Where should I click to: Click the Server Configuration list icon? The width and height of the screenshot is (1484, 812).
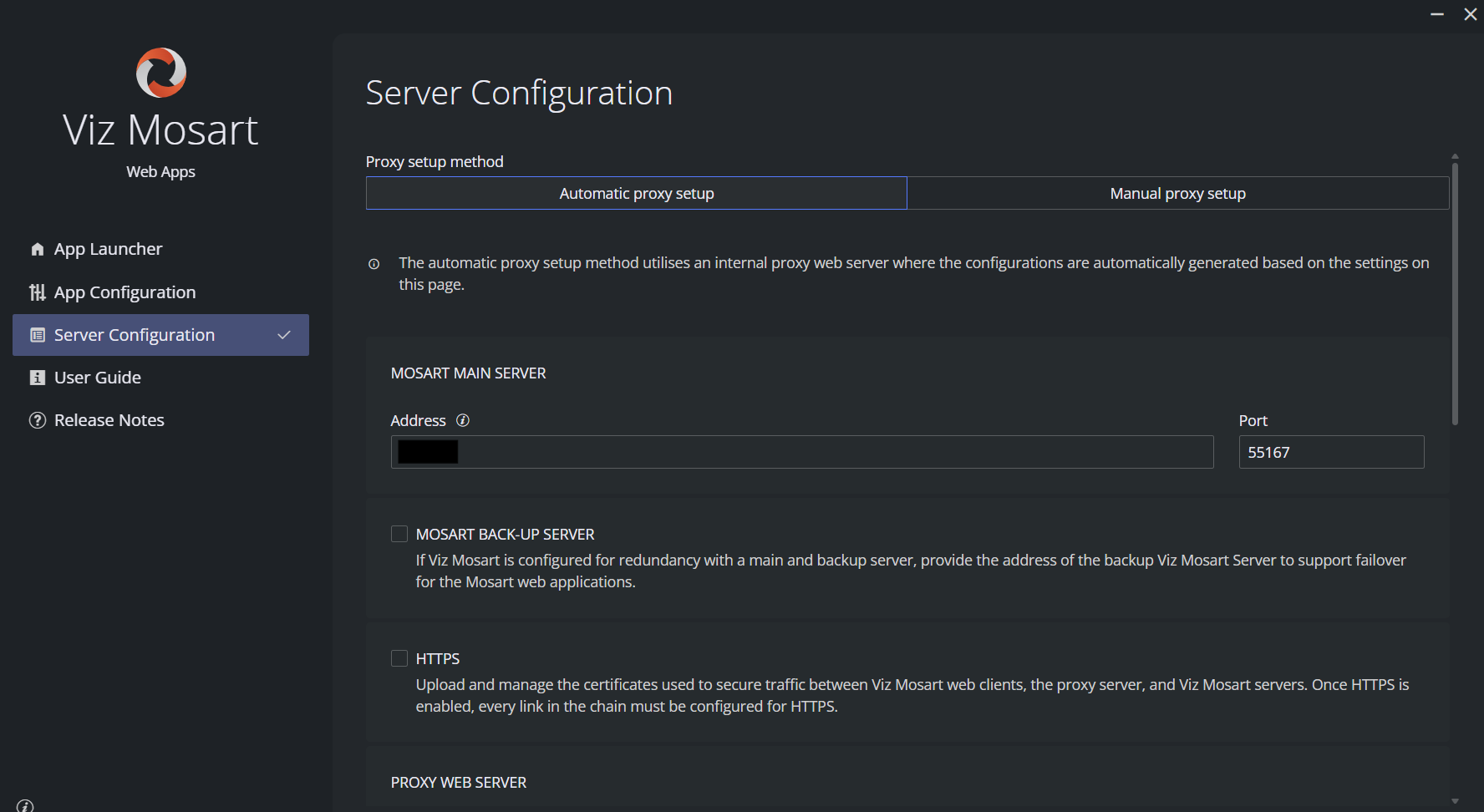coord(38,335)
